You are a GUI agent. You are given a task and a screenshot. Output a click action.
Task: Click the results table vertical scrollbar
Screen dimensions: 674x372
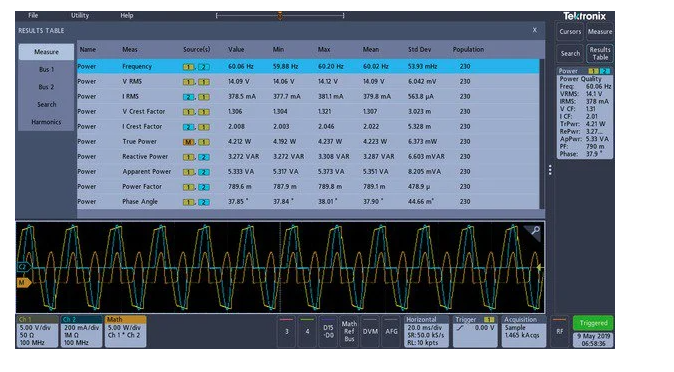[x=542, y=134]
